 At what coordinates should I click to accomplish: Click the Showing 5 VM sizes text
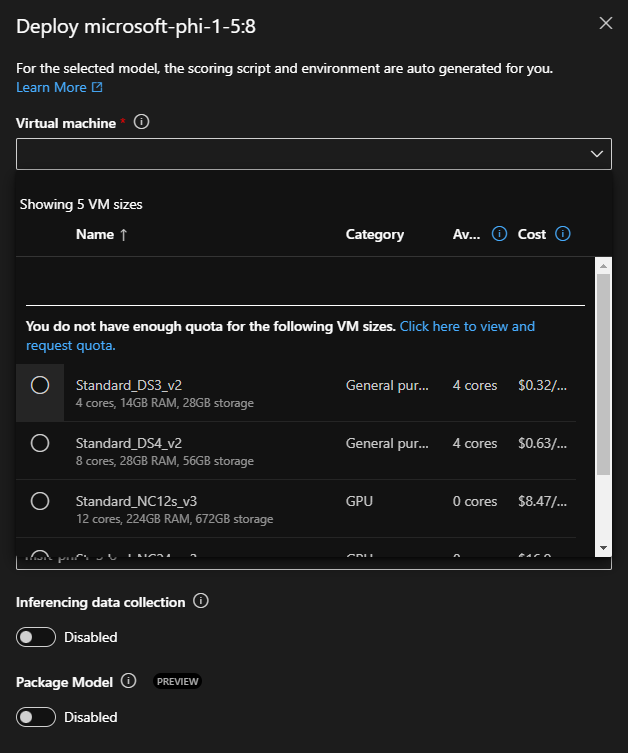(x=81, y=205)
